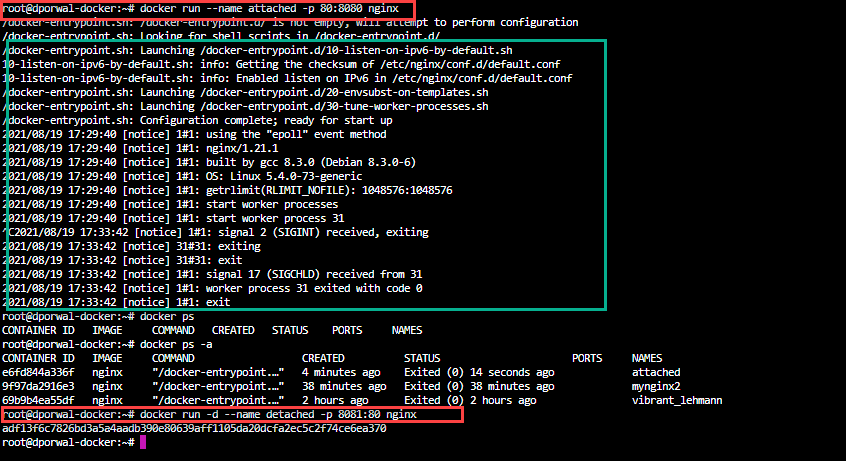Click 'Launching 20-envsubst-on-templates.sh' line
This screenshot has width=846, height=461.
click(x=245, y=92)
